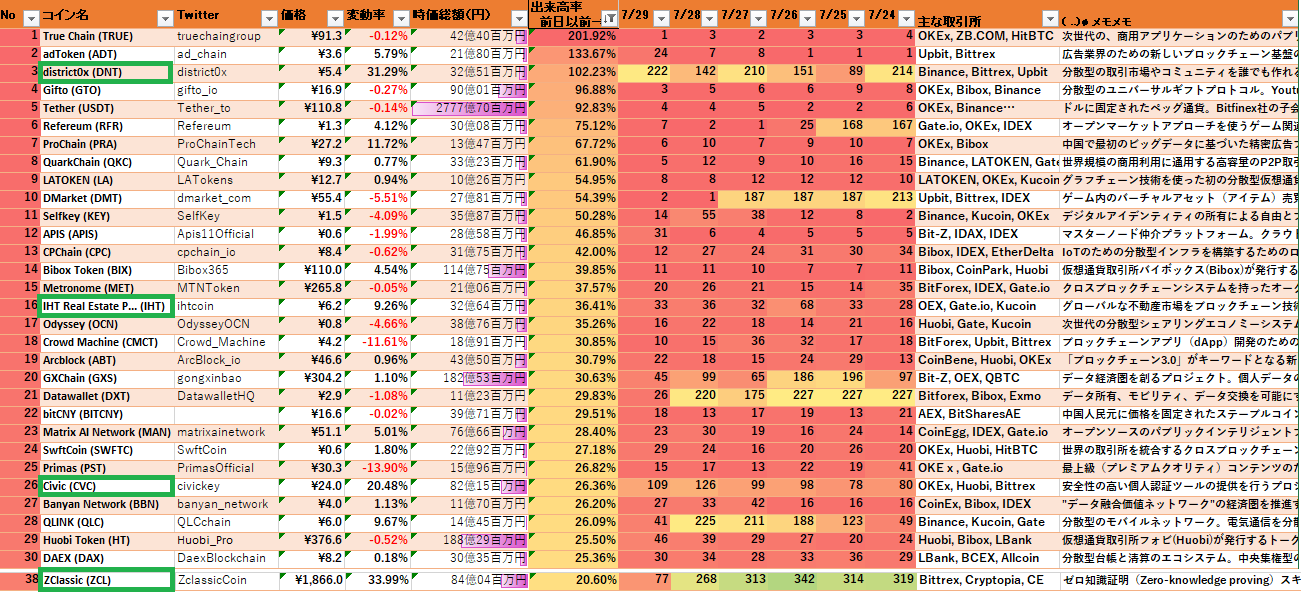Viewport: 1303px width, 593px height.
Task: Open the 主な取引所 filter dropdown
Action: pos(1049,18)
